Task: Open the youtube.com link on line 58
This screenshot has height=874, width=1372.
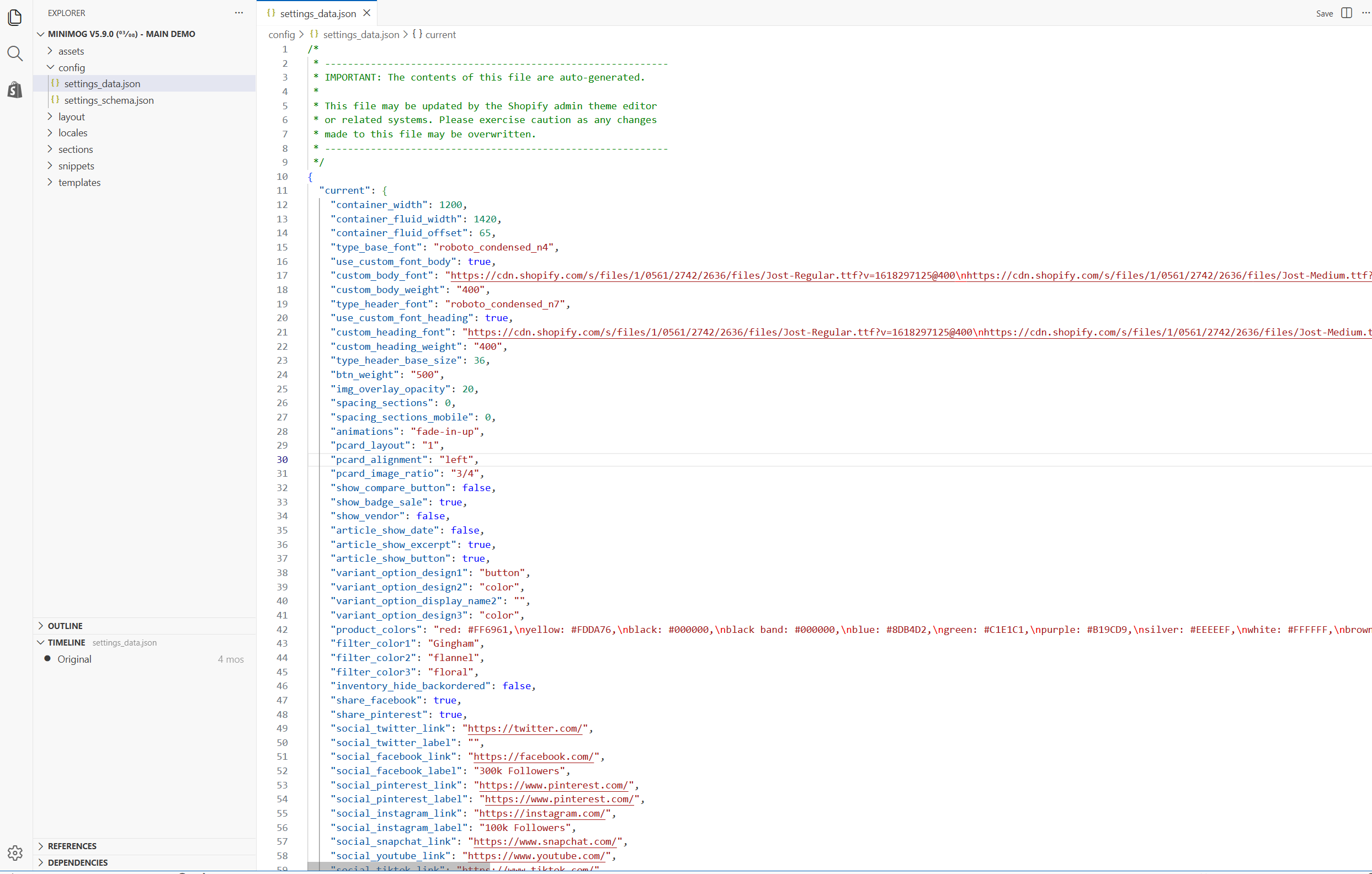Action: pyautogui.click(x=536, y=856)
